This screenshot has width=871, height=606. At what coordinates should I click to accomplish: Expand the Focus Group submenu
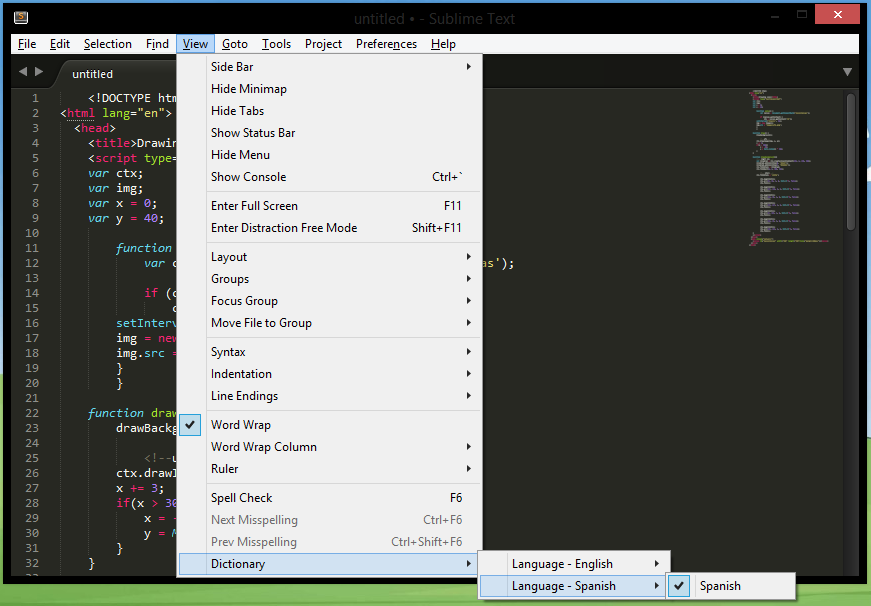pos(330,301)
